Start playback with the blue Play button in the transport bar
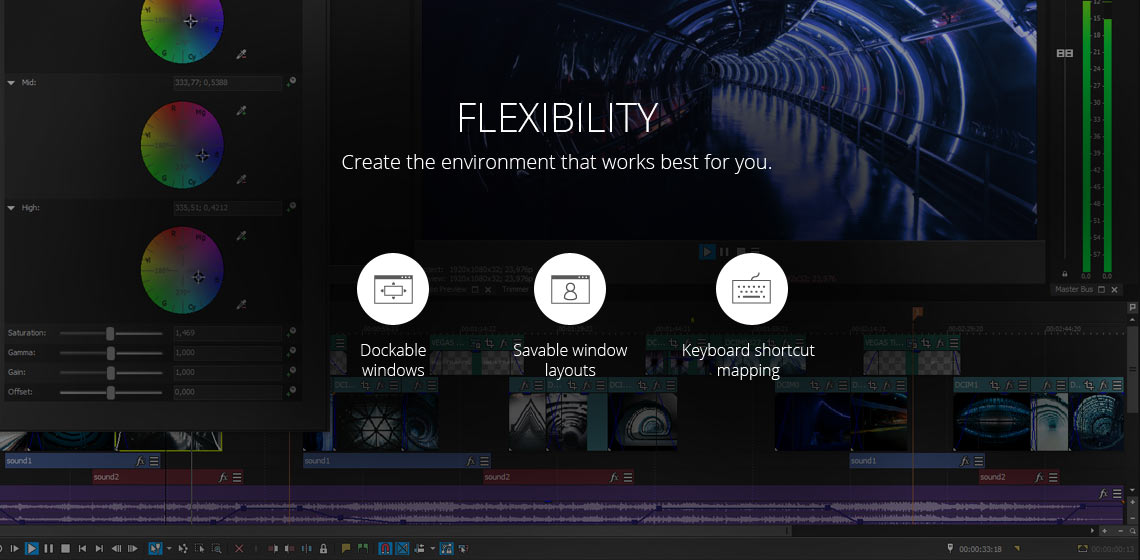Viewport: 1140px width, 560px height. [31, 548]
